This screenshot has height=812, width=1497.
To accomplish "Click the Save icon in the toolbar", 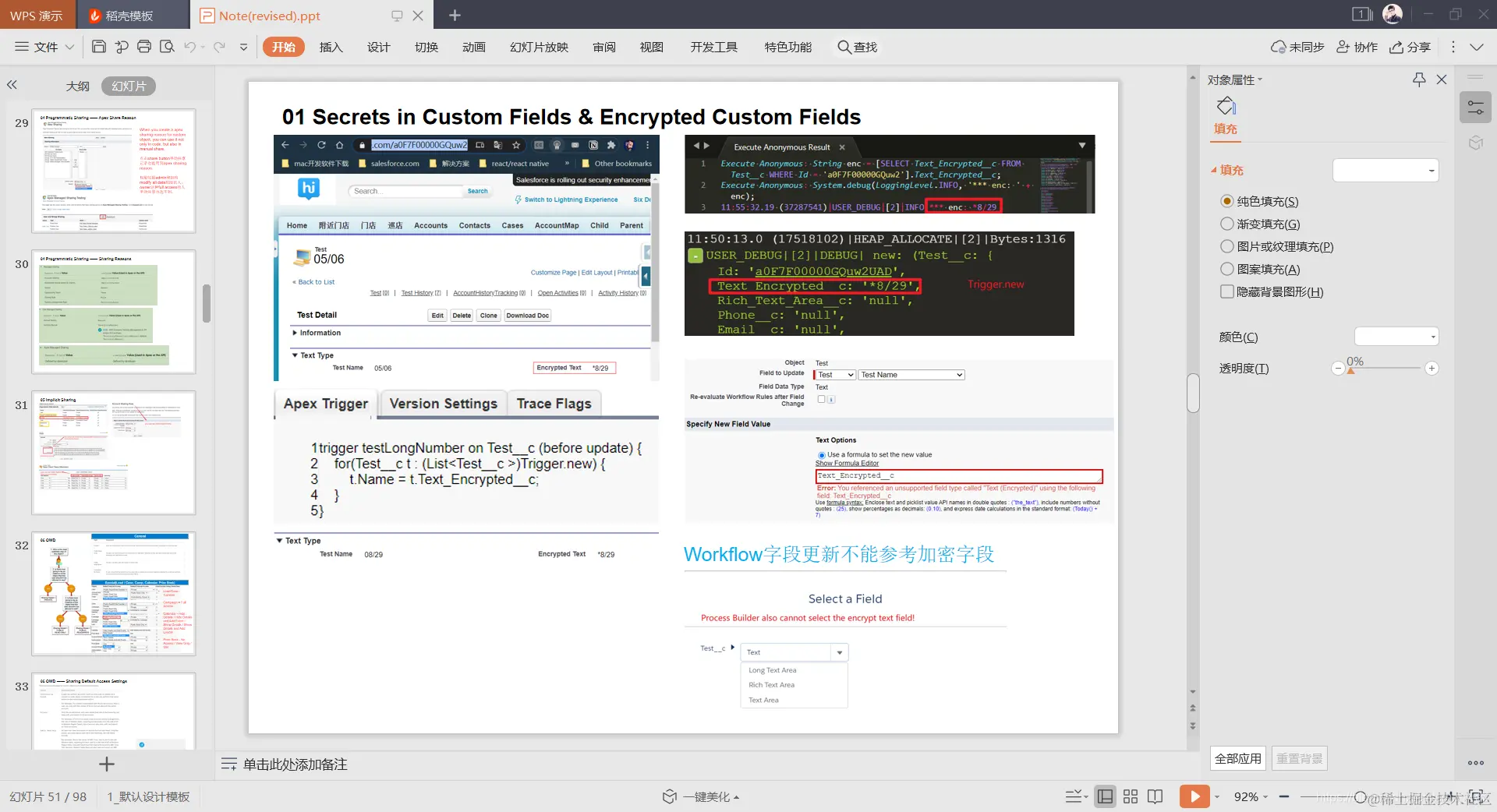I will coord(99,47).
